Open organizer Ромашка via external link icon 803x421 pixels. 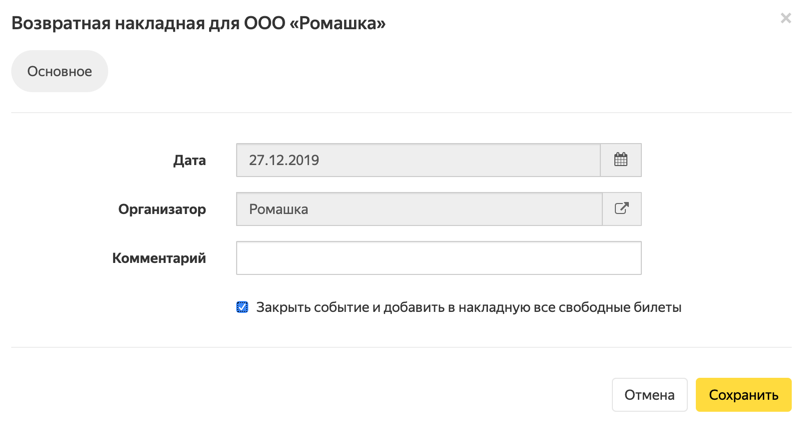(622, 209)
